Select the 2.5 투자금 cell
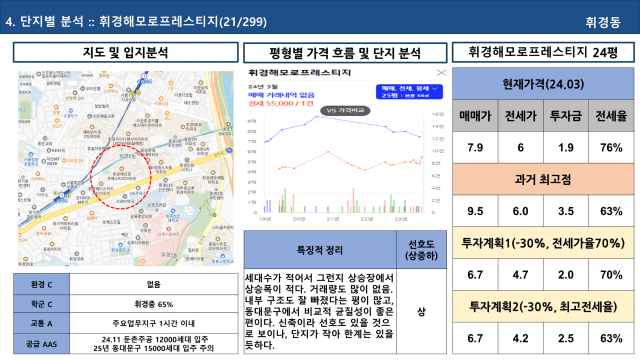Viewport: 640px width, 360px height. 566,338
